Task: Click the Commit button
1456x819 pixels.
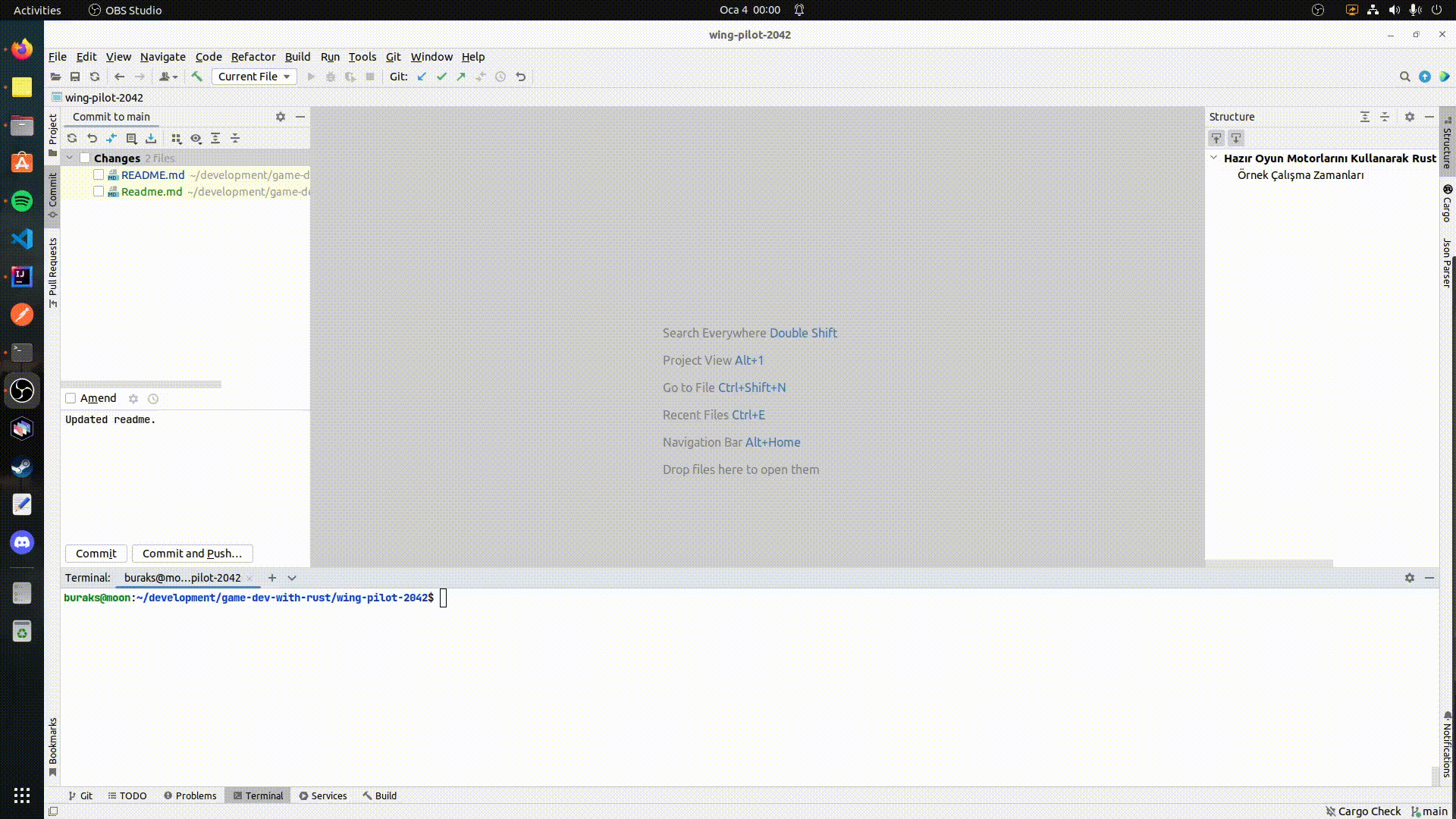Action: click(95, 553)
